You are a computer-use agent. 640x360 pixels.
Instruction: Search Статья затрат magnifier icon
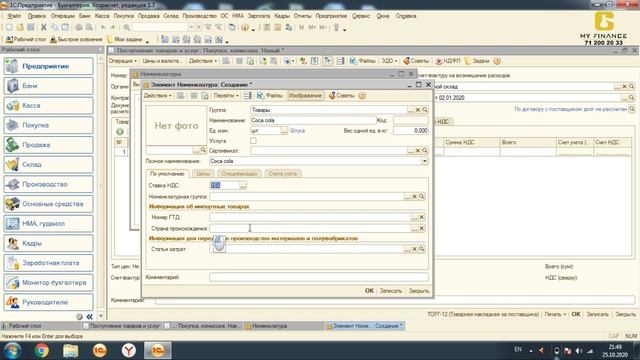click(422, 249)
